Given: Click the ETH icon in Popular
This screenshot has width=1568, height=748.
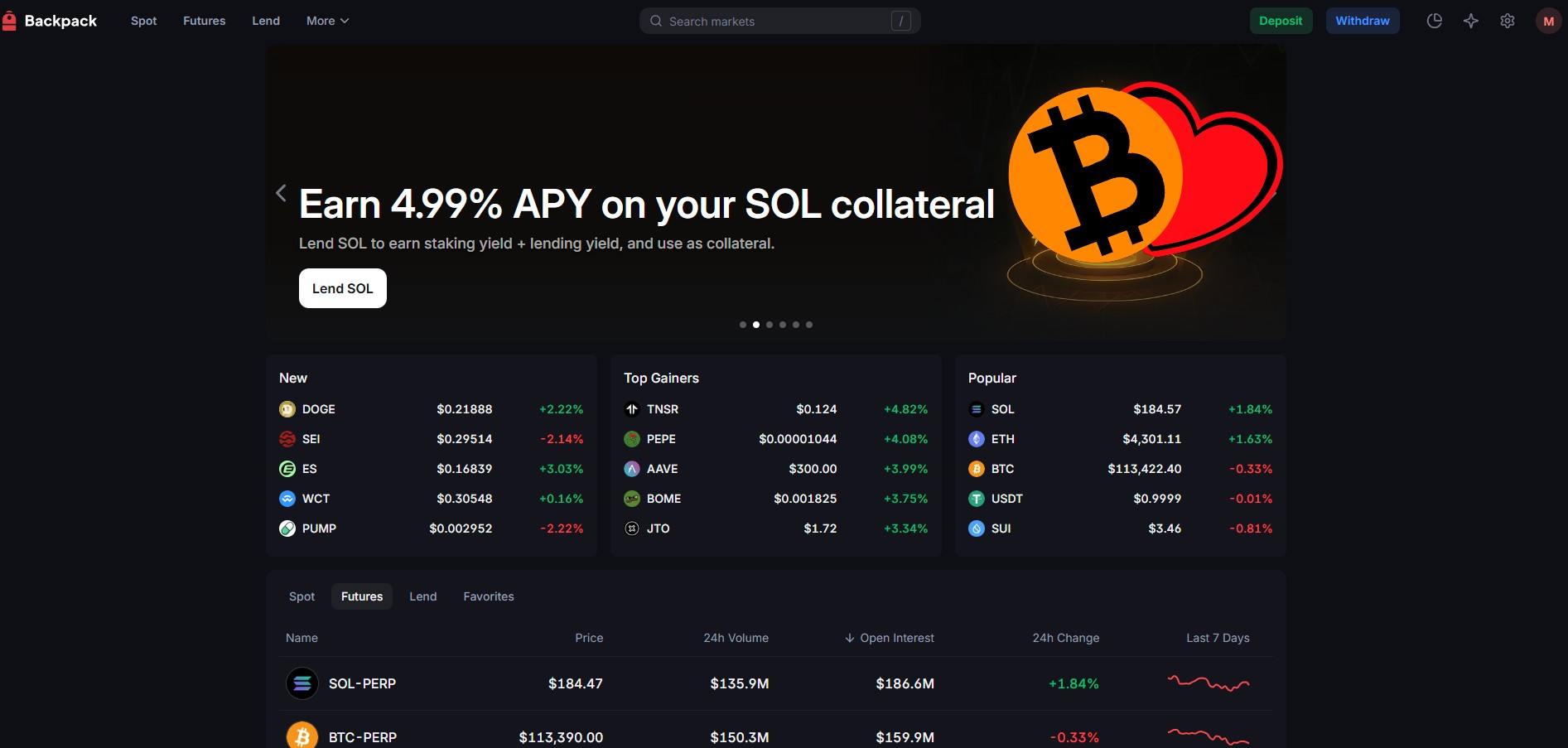Looking at the screenshot, I should 977,439.
